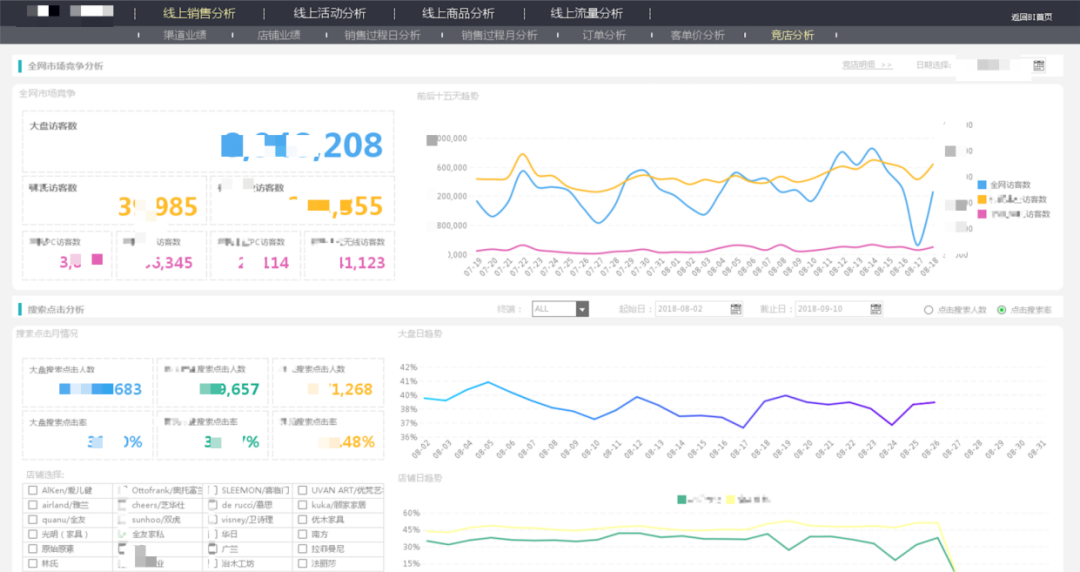
Task: Click the 前后十五天趋势 chart title
Action: (448, 96)
